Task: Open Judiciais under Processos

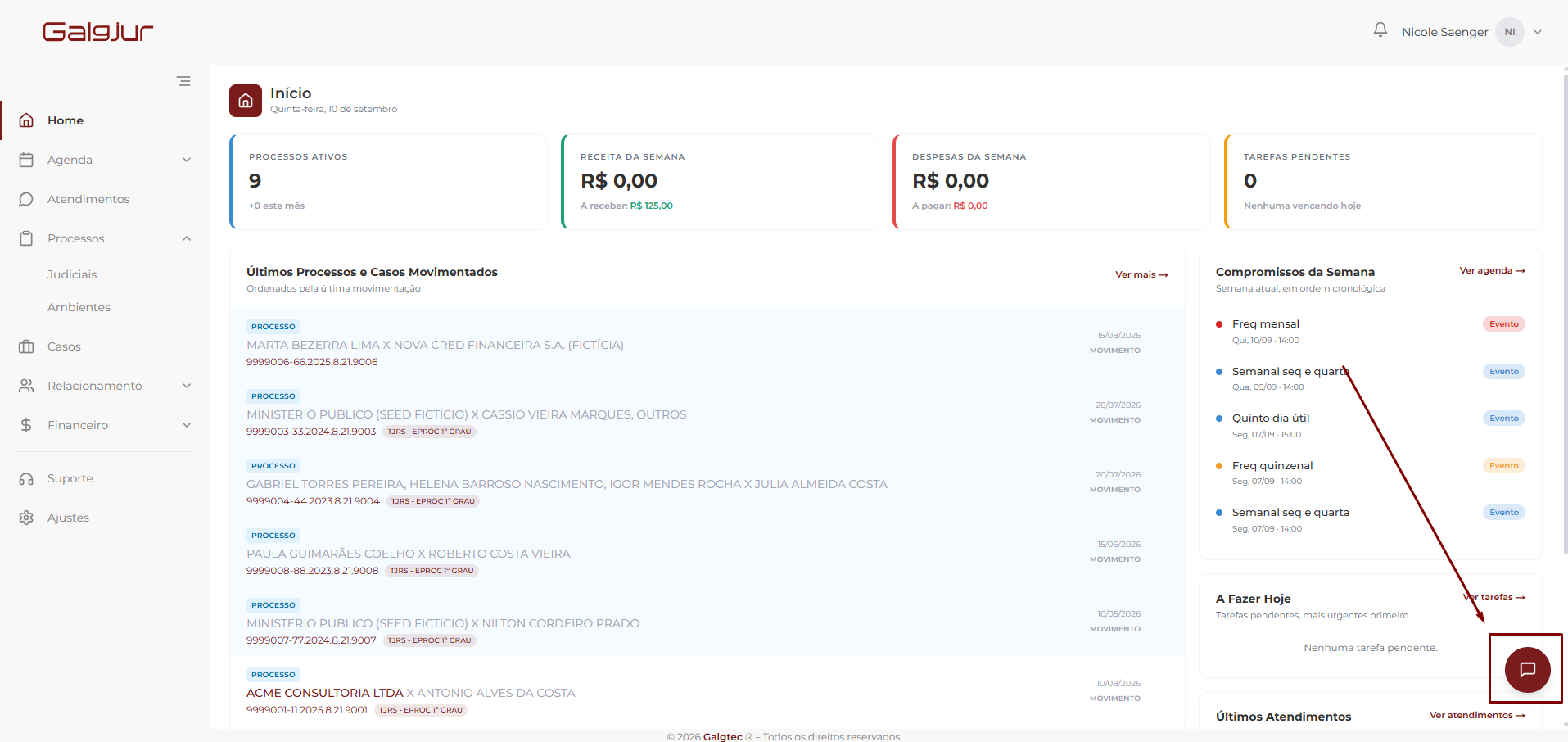Action: pos(72,274)
